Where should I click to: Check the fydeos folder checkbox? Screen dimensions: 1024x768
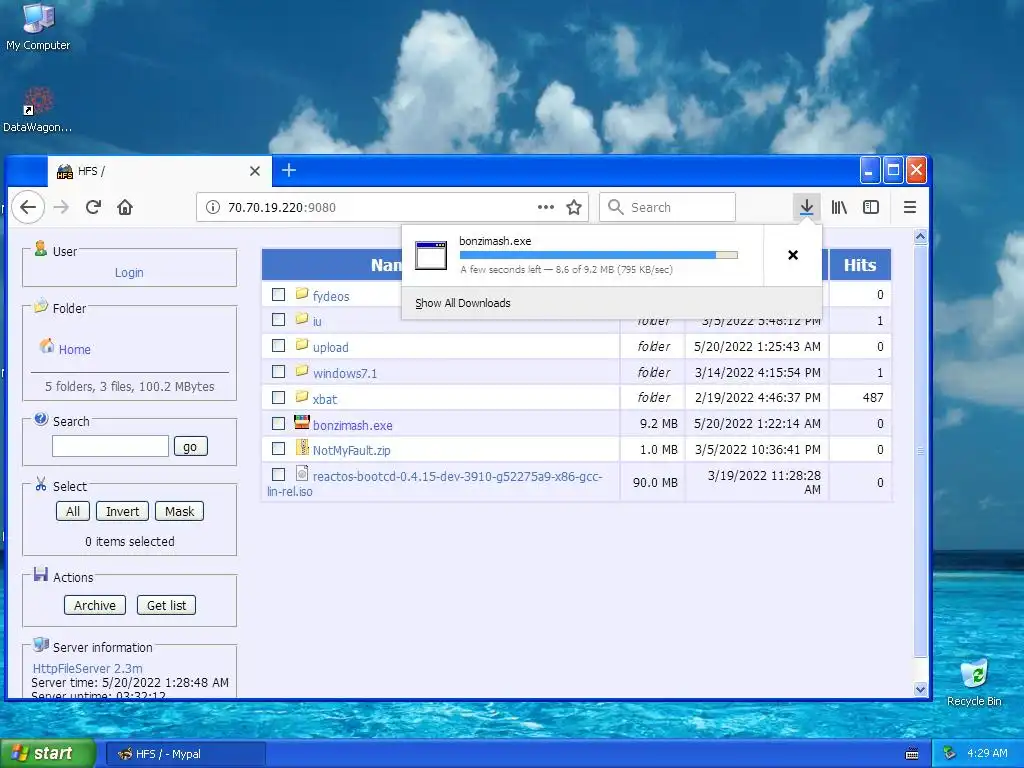click(278, 295)
